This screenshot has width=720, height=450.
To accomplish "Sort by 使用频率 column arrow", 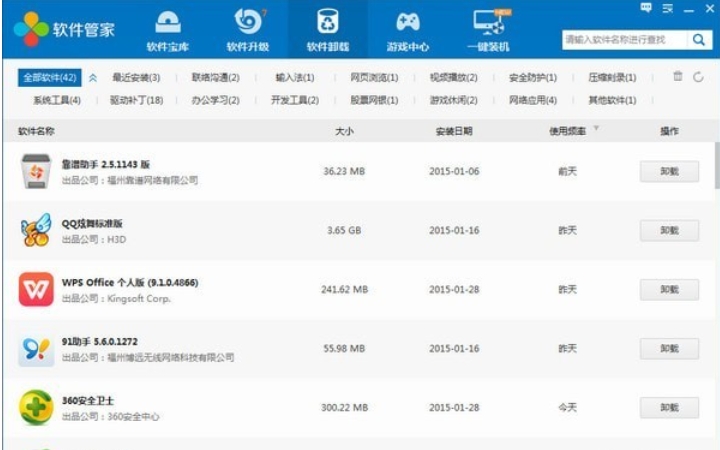I will click(x=597, y=130).
